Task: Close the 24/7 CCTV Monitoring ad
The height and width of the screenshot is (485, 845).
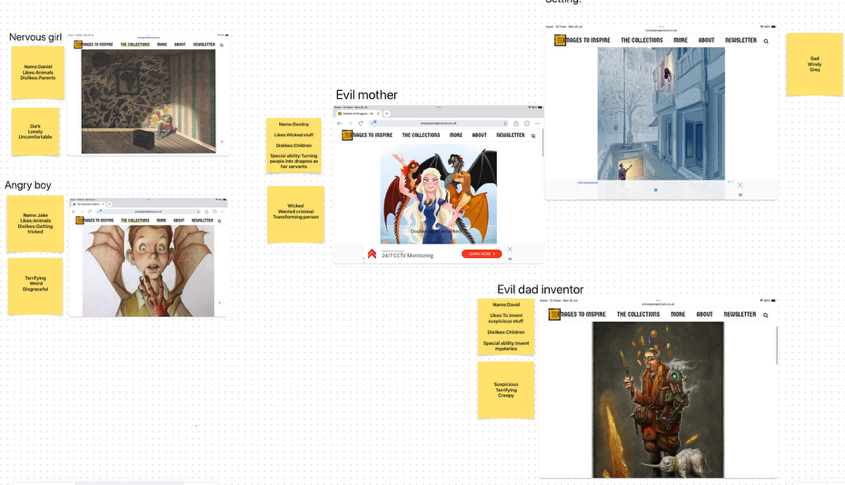Action: (510, 250)
